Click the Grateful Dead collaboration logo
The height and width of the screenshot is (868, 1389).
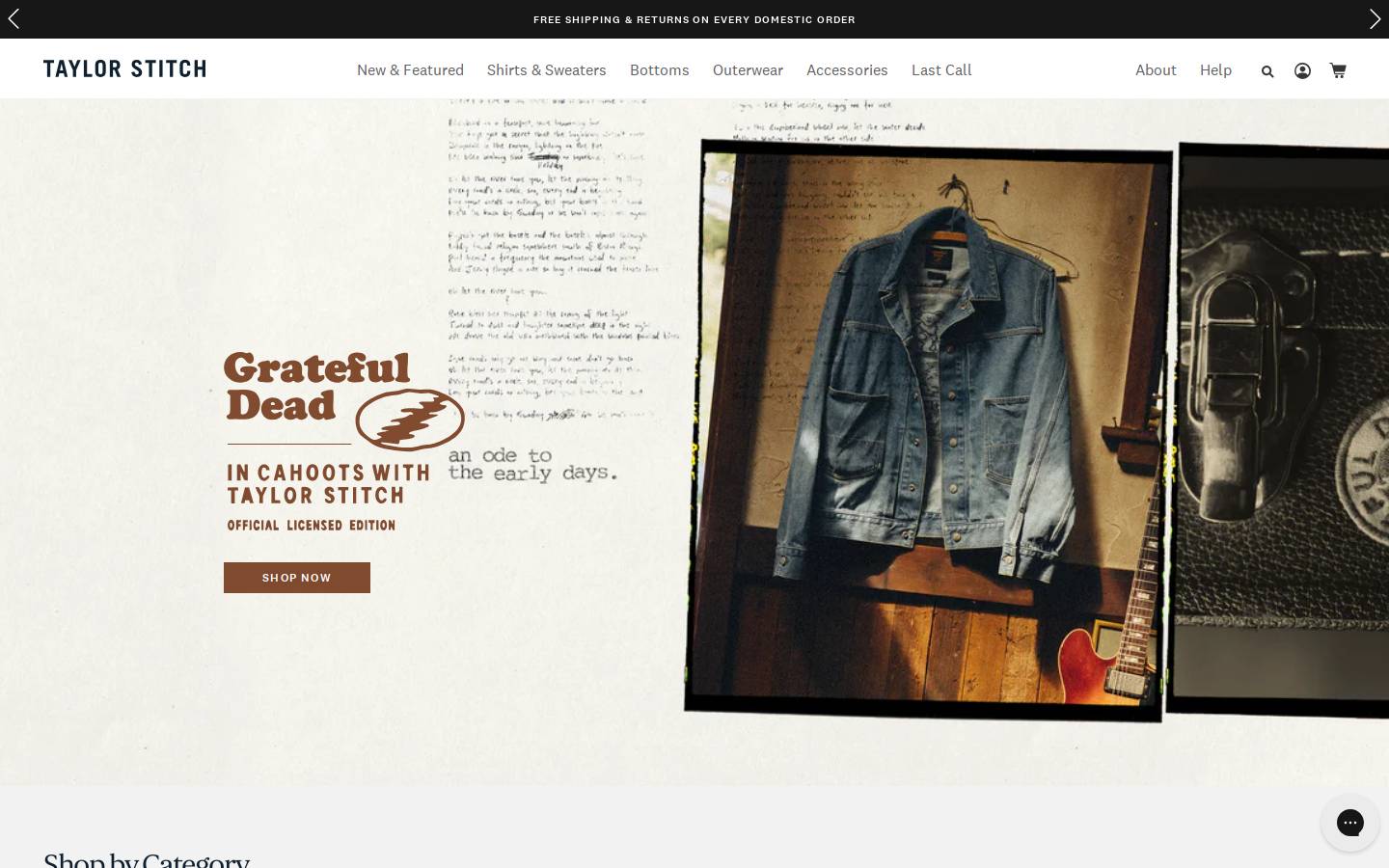[x=344, y=400]
